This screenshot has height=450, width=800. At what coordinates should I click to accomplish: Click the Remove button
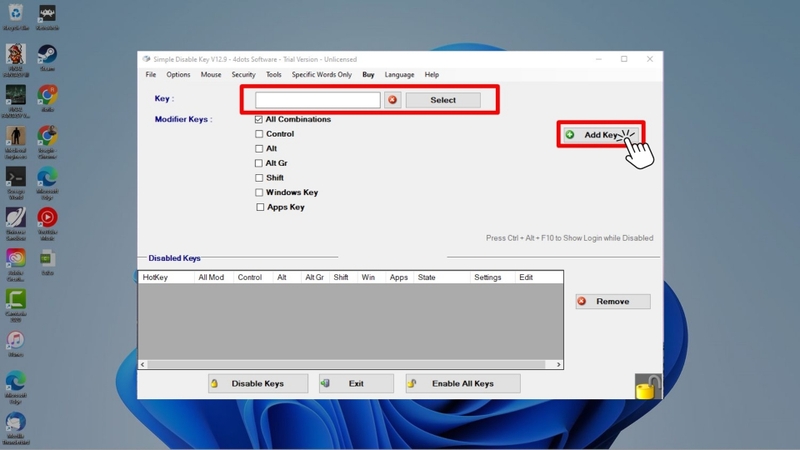613,302
